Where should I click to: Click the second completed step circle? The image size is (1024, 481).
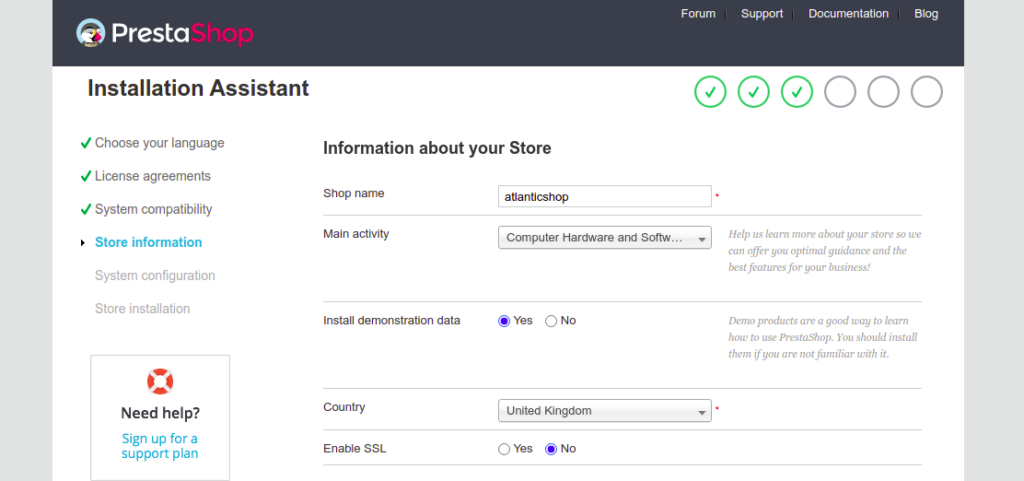pyautogui.click(x=754, y=92)
